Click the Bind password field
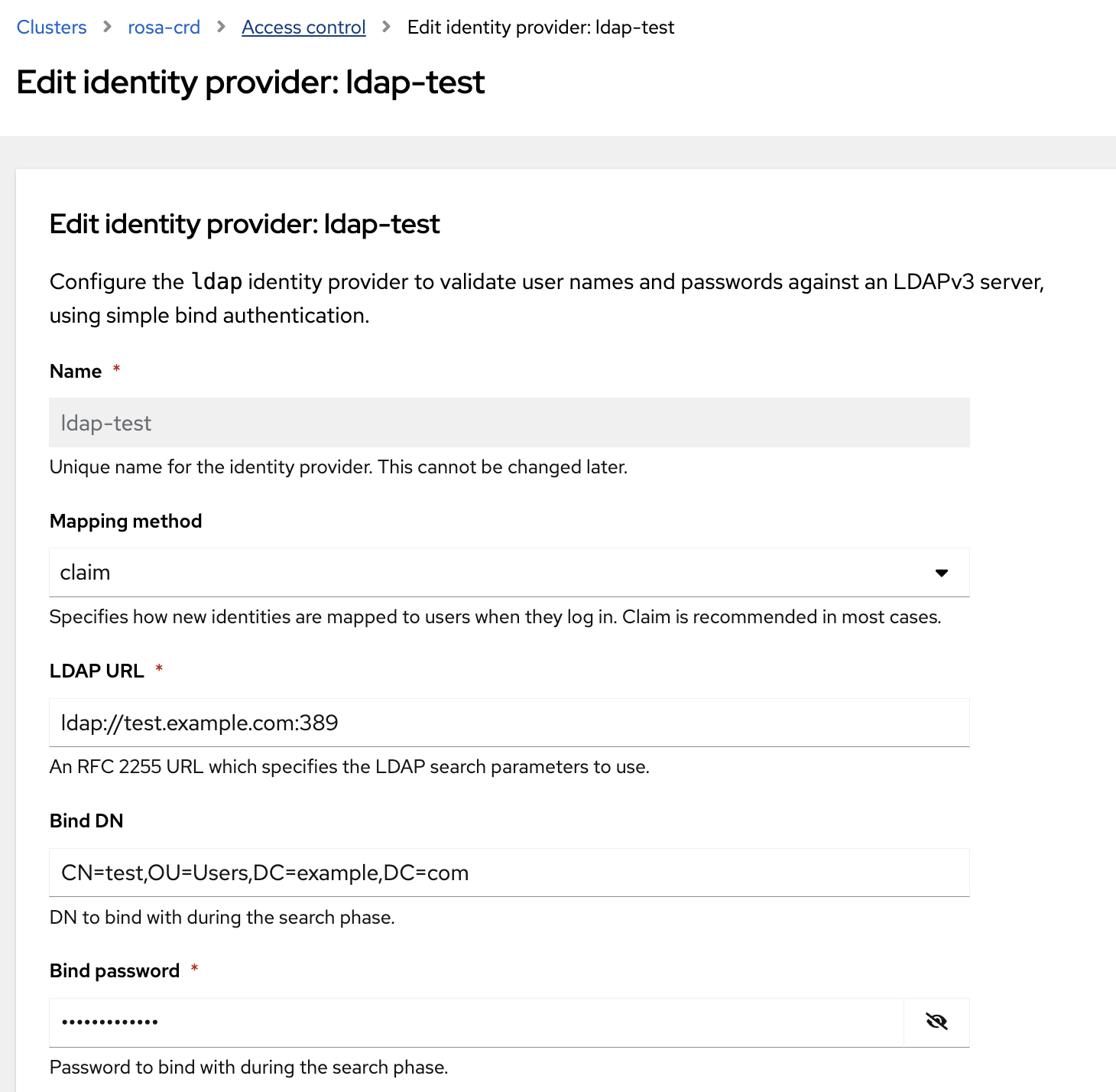1116x1092 pixels. point(474,1022)
